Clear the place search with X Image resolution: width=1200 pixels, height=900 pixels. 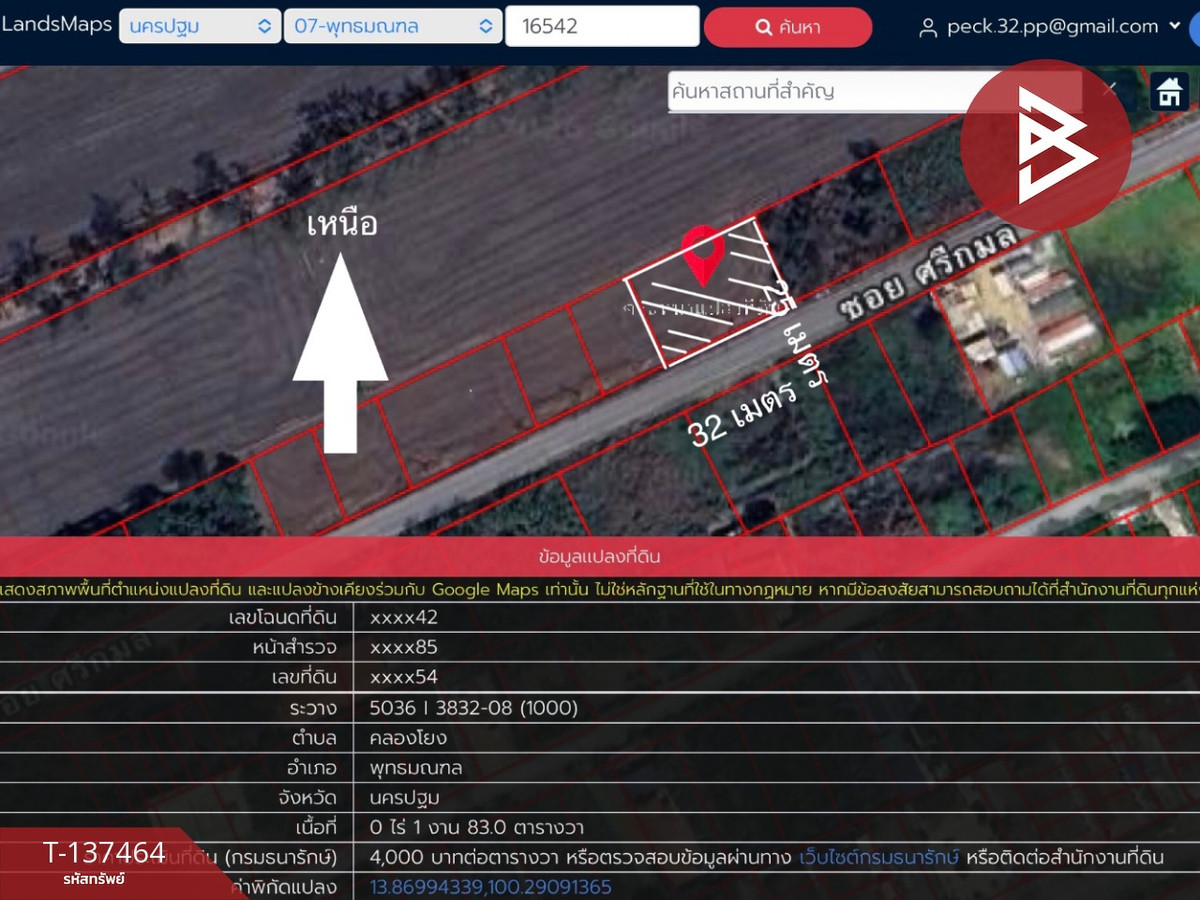click(1109, 89)
